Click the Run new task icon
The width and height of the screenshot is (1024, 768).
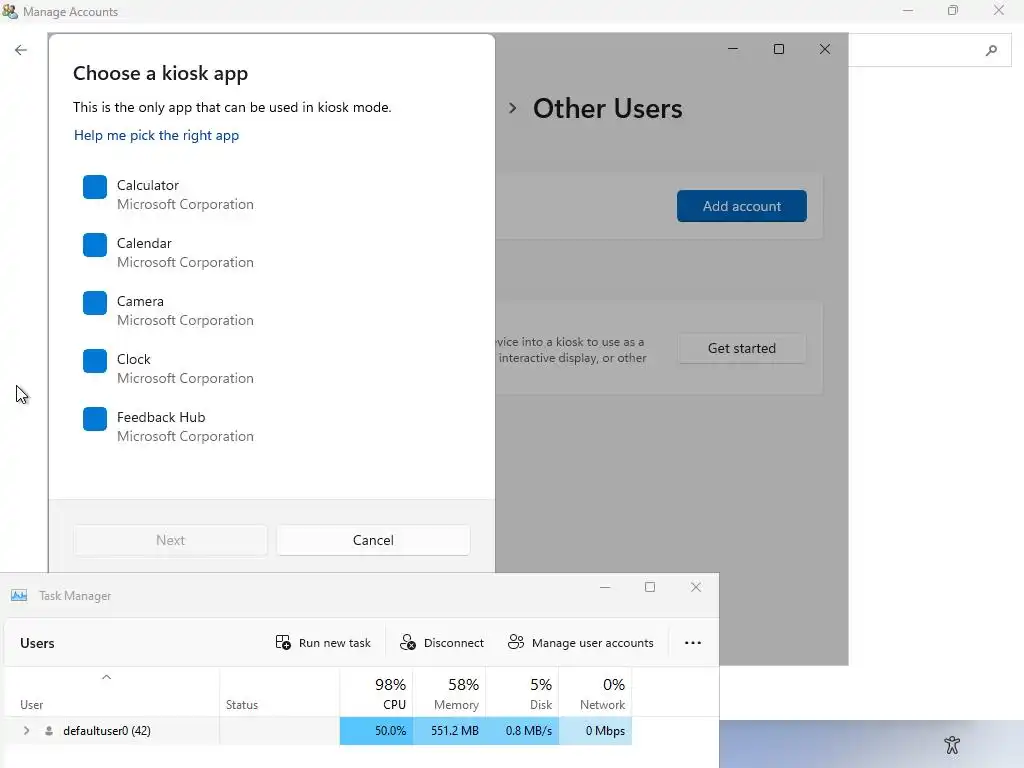(x=283, y=643)
